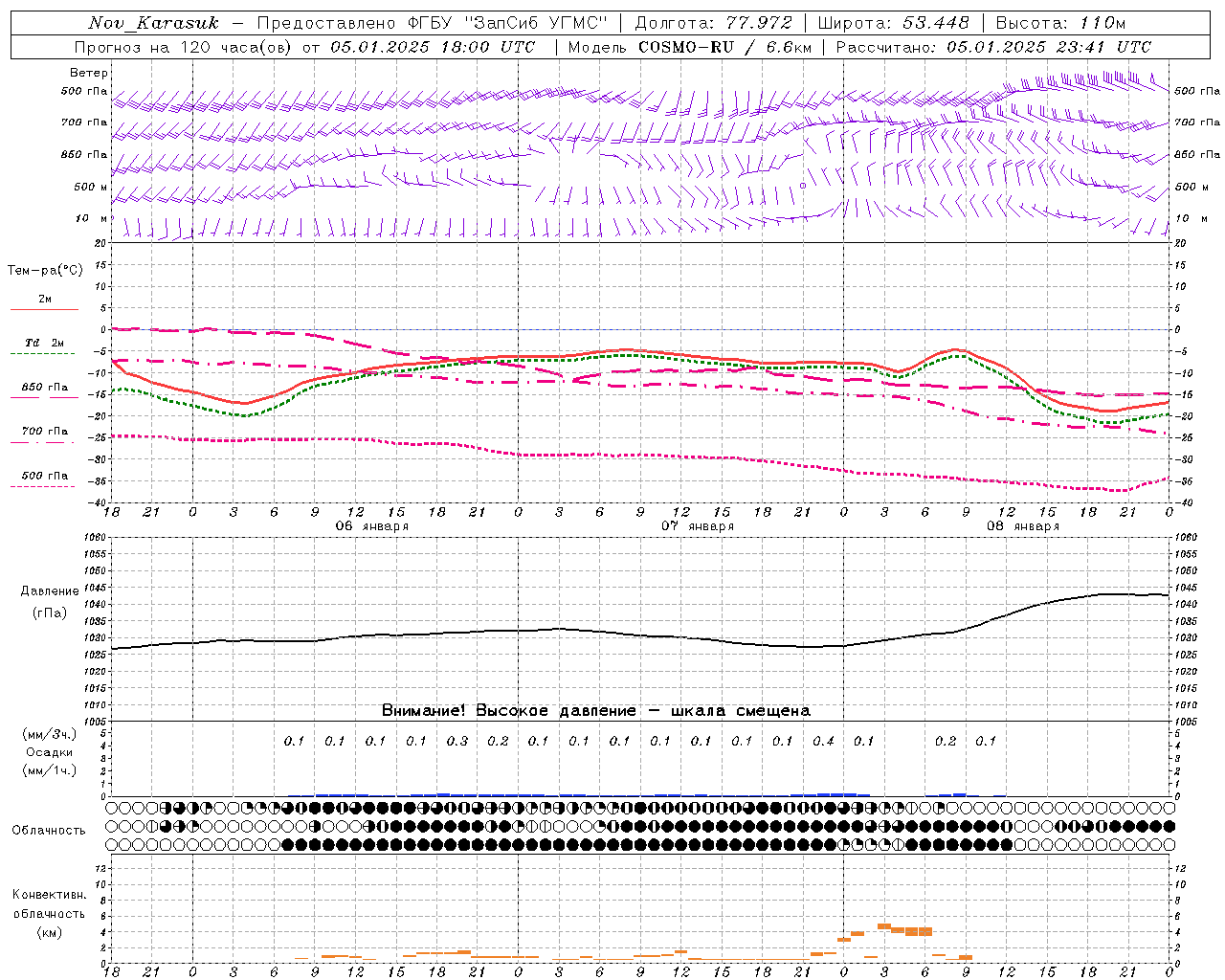Click the '06 января' date label
The width and height of the screenshot is (1225, 980).
(371, 526)
